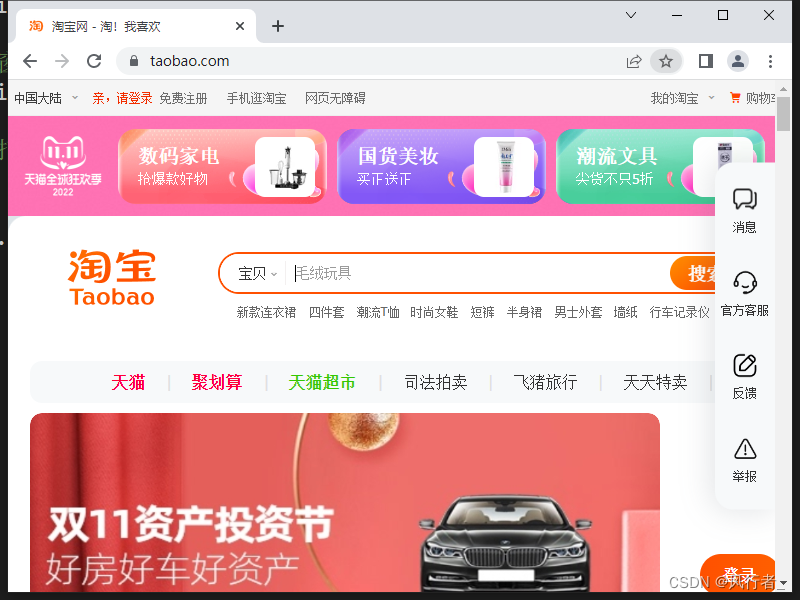The width and height of the screenshot is (800, 600).
Task: Share this page via share icon
Action: 634,62
